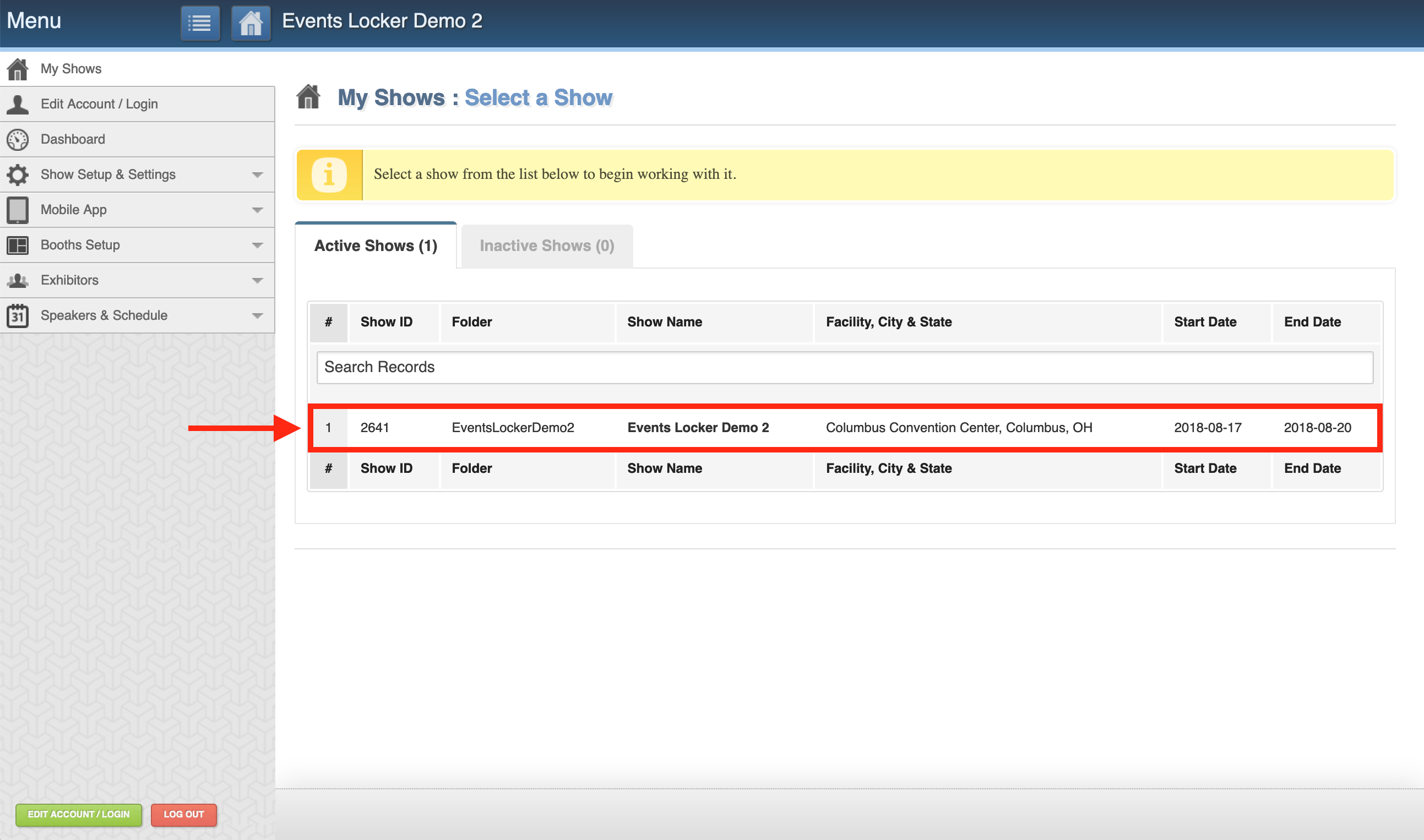Click the Search Records input field

point(845,367)
